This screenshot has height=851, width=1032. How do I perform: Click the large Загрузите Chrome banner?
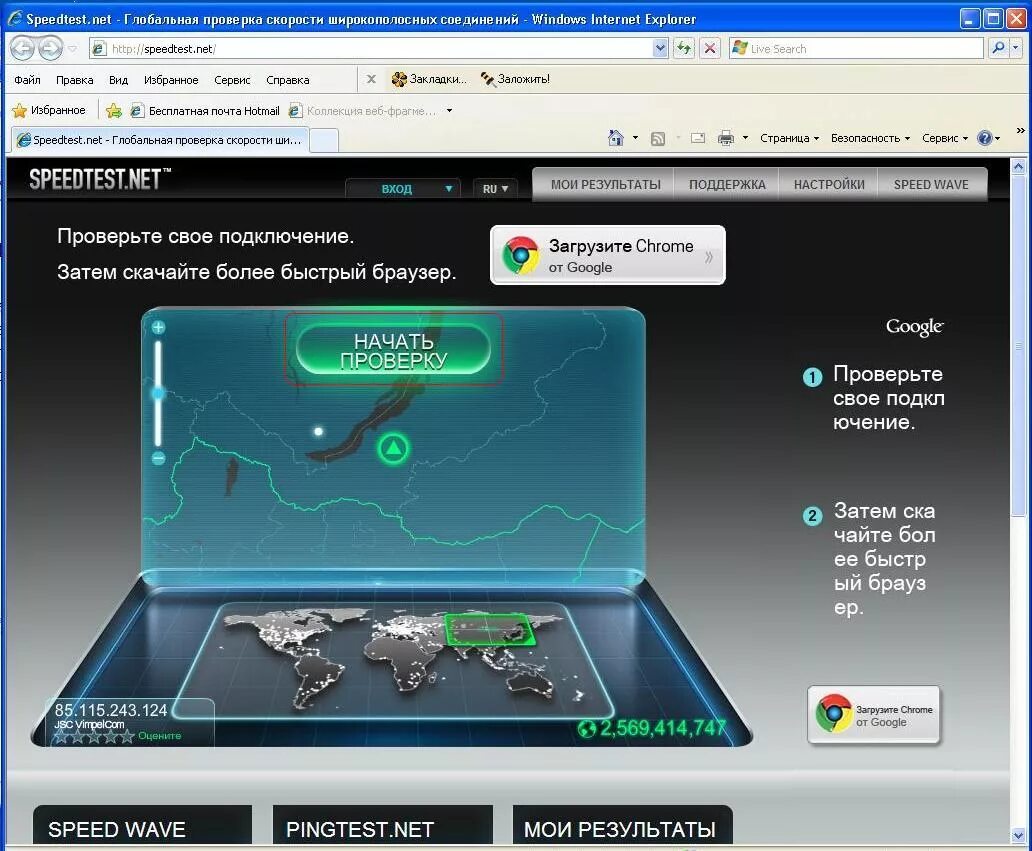607,255
